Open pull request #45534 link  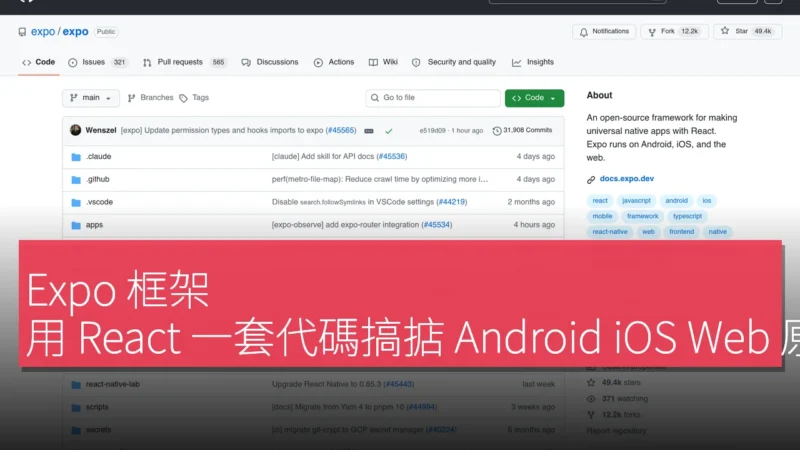(x=437, y=225)
